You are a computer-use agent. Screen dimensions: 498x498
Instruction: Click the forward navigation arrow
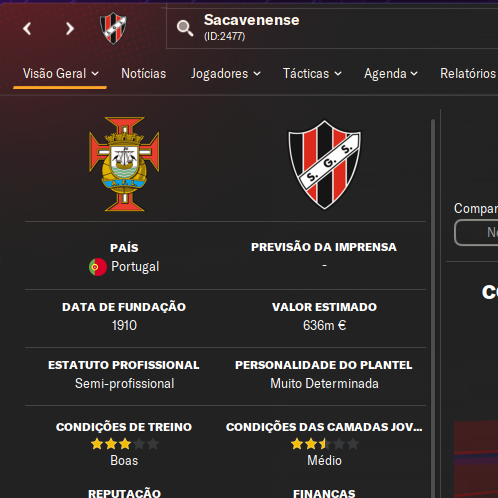(x=70, y=29)
